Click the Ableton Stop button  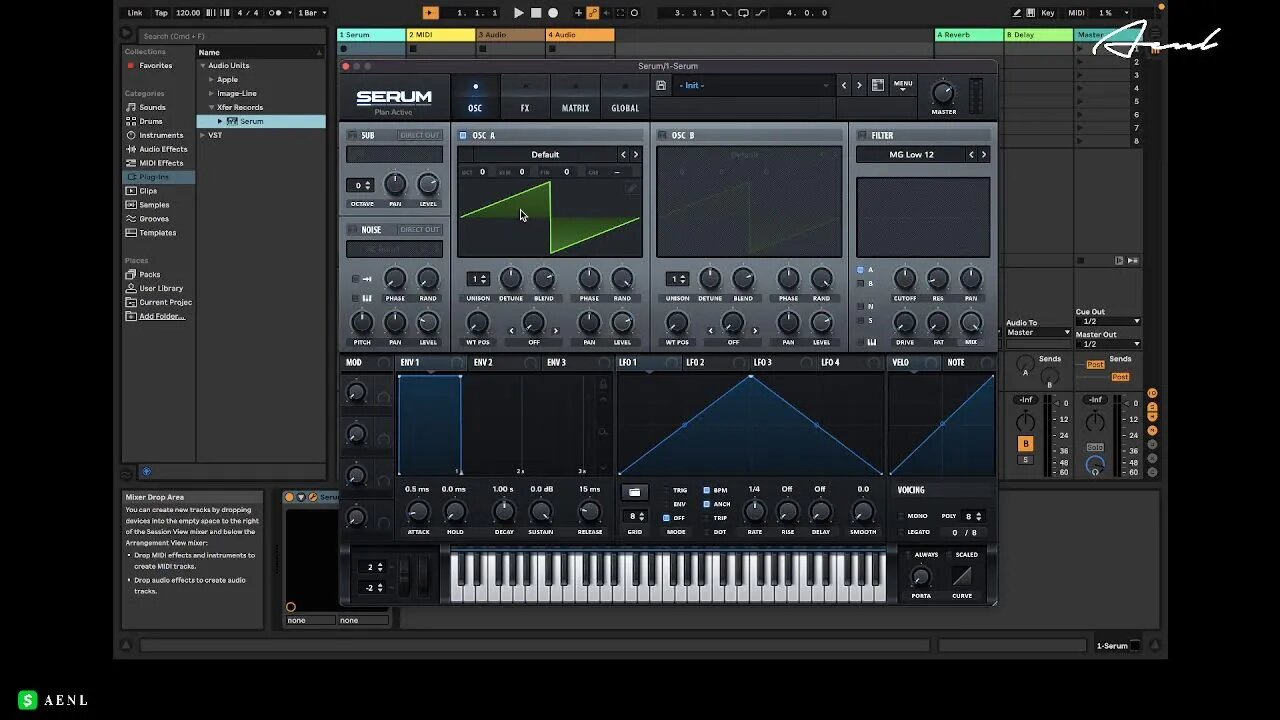(535, 13)
